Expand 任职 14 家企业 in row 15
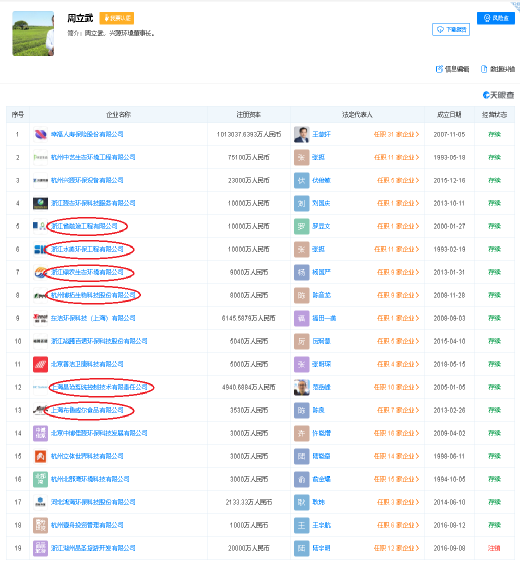The height and width of the screenshot is (562, 520). click(x=396, y=456)
